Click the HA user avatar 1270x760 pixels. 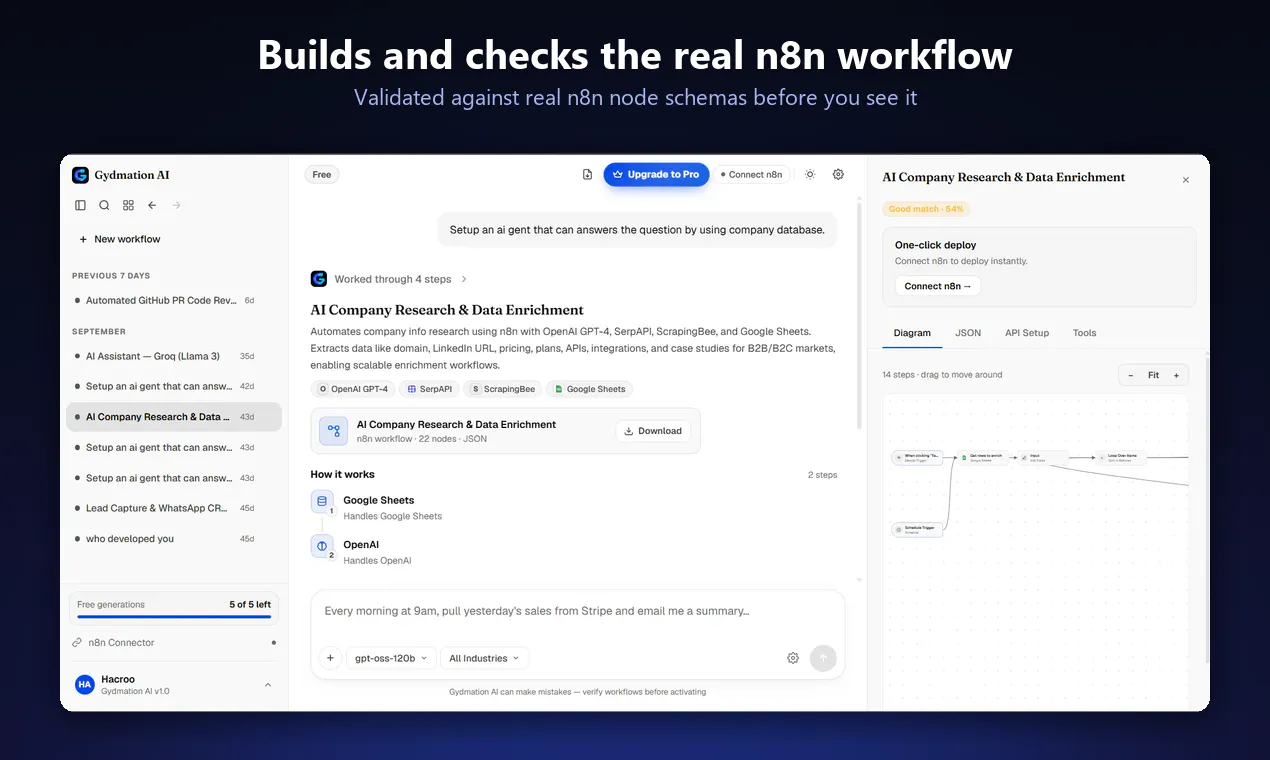85,685
